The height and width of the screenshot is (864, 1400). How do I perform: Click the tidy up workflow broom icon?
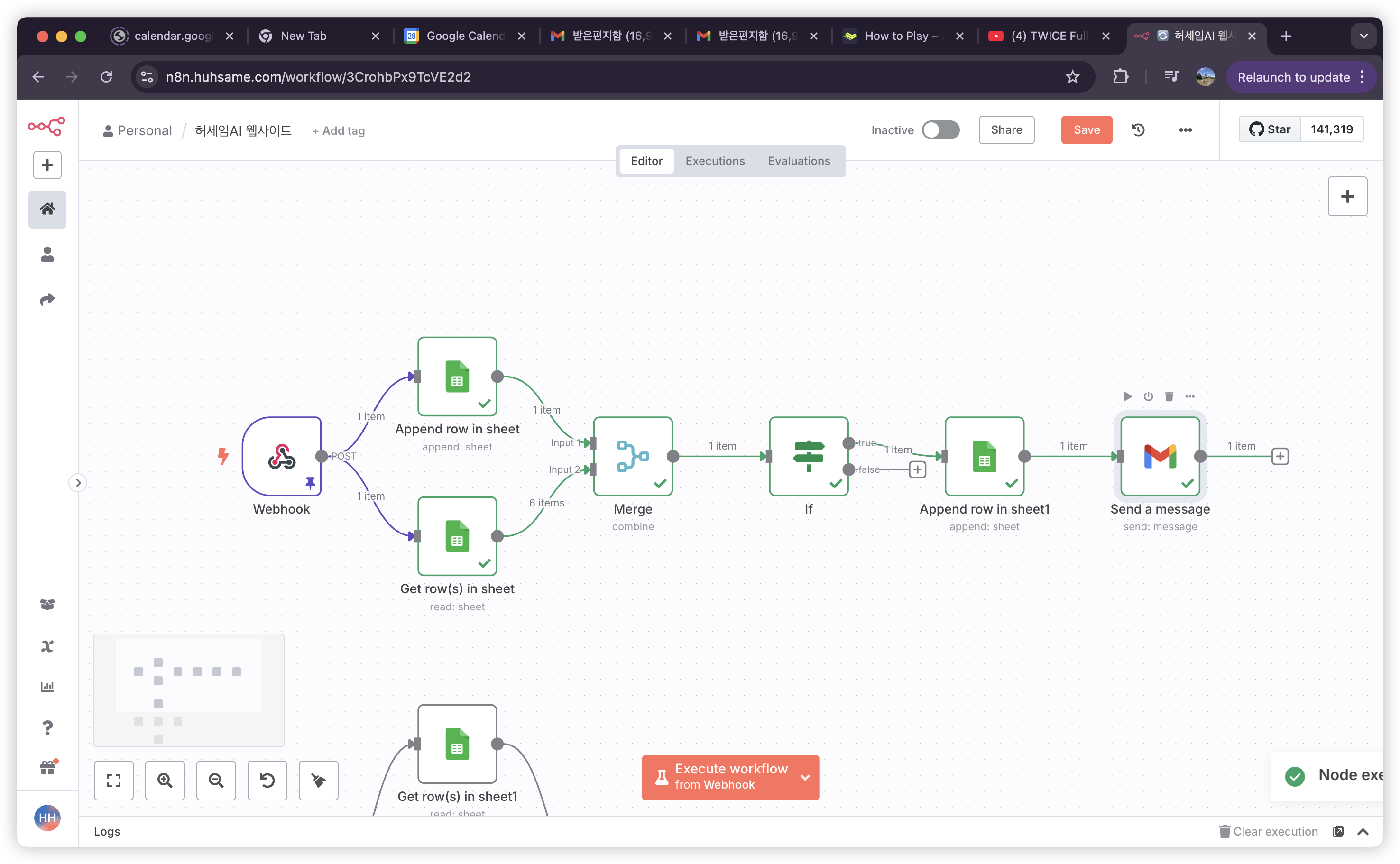tap(318, 780)
